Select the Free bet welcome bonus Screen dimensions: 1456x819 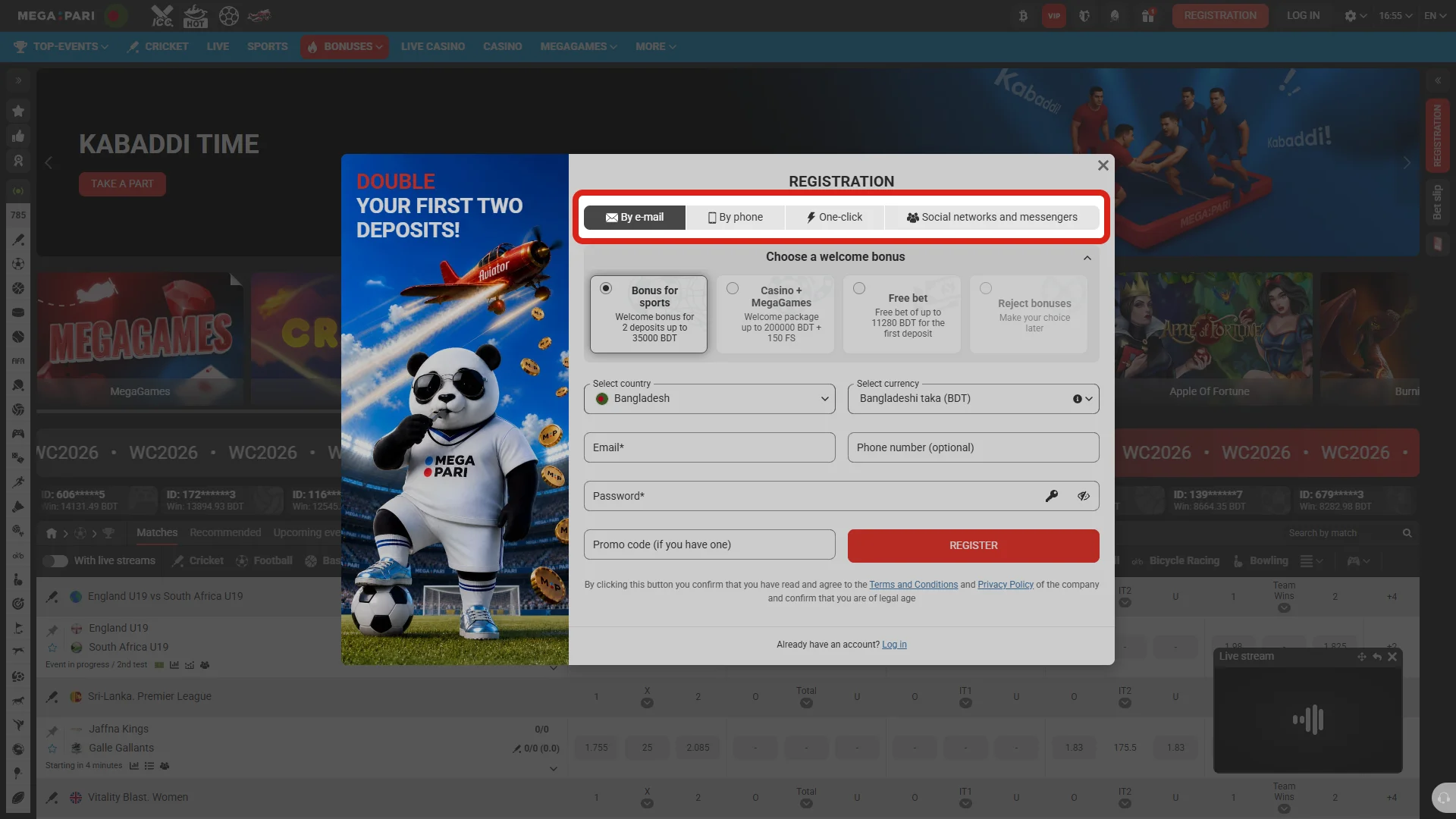pyautogui.click(x=902, y=314)
